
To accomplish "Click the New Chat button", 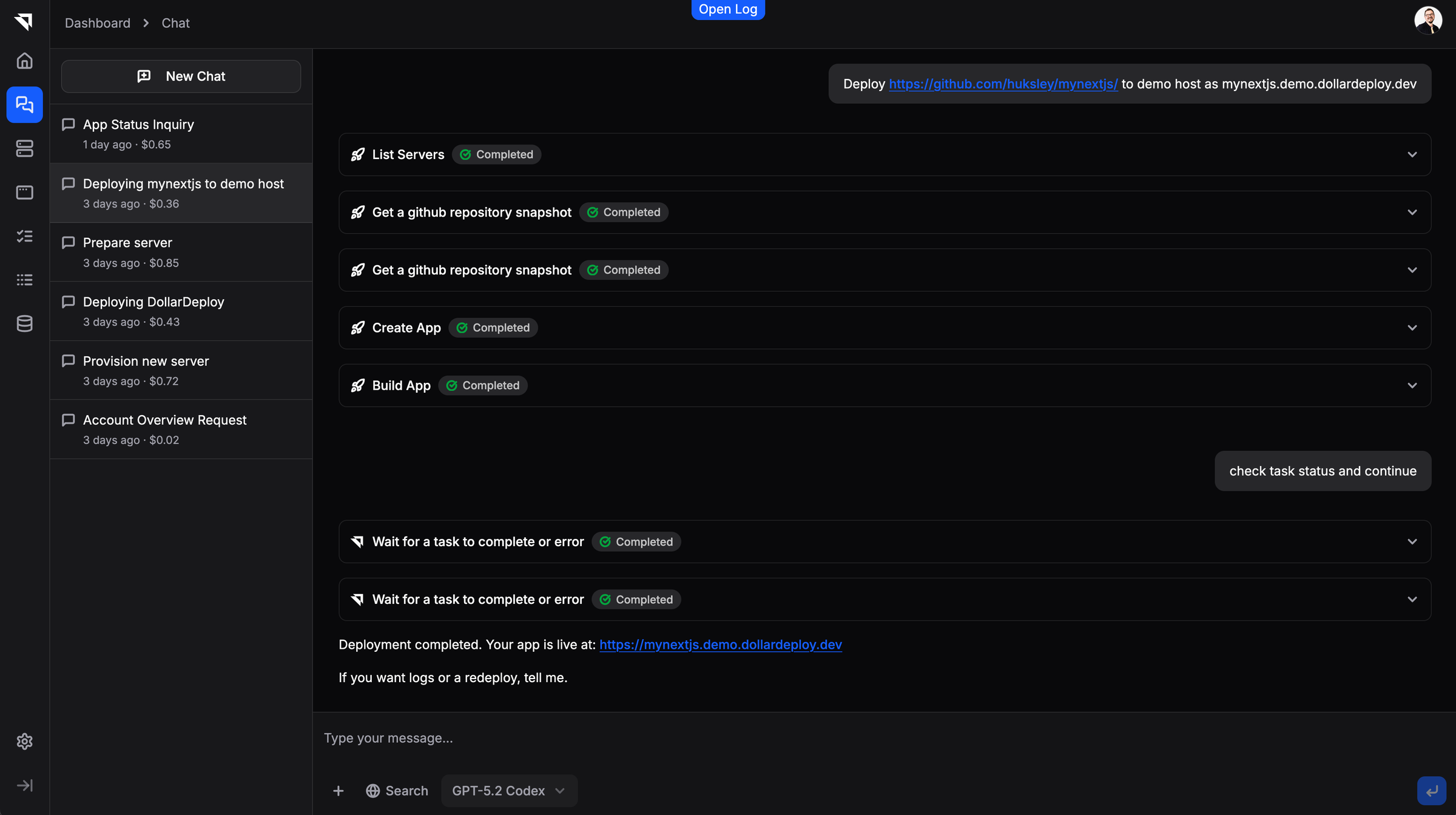I will coord(181,76).
